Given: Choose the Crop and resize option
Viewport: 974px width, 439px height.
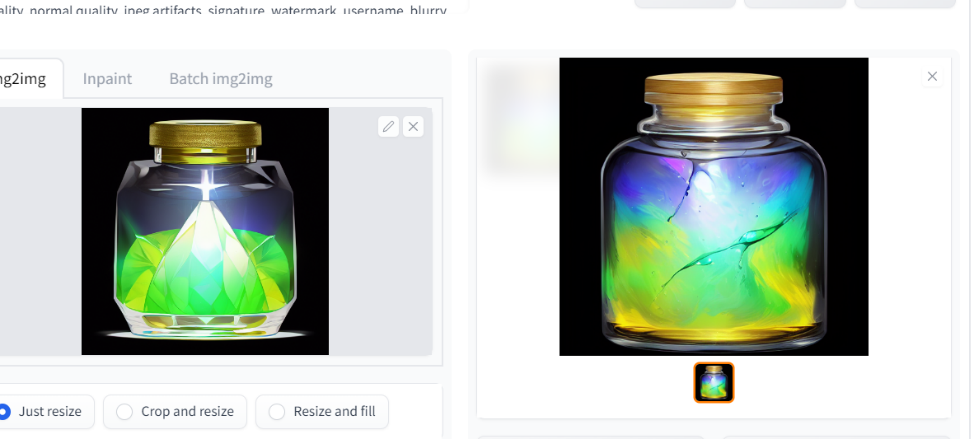Looking at the screenshot, I should point(175,412).
